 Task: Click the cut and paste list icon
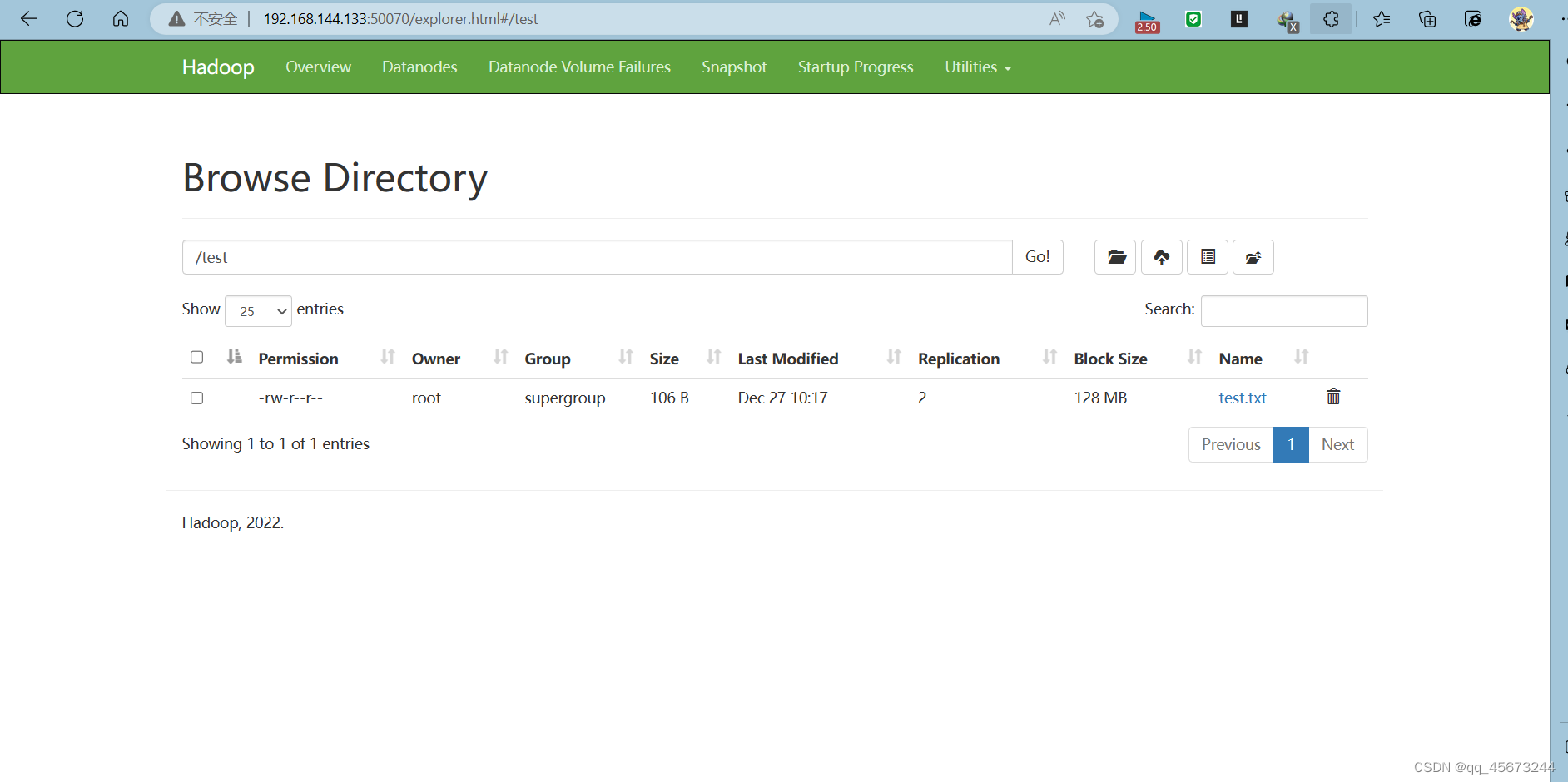(x=1208, y=257)
